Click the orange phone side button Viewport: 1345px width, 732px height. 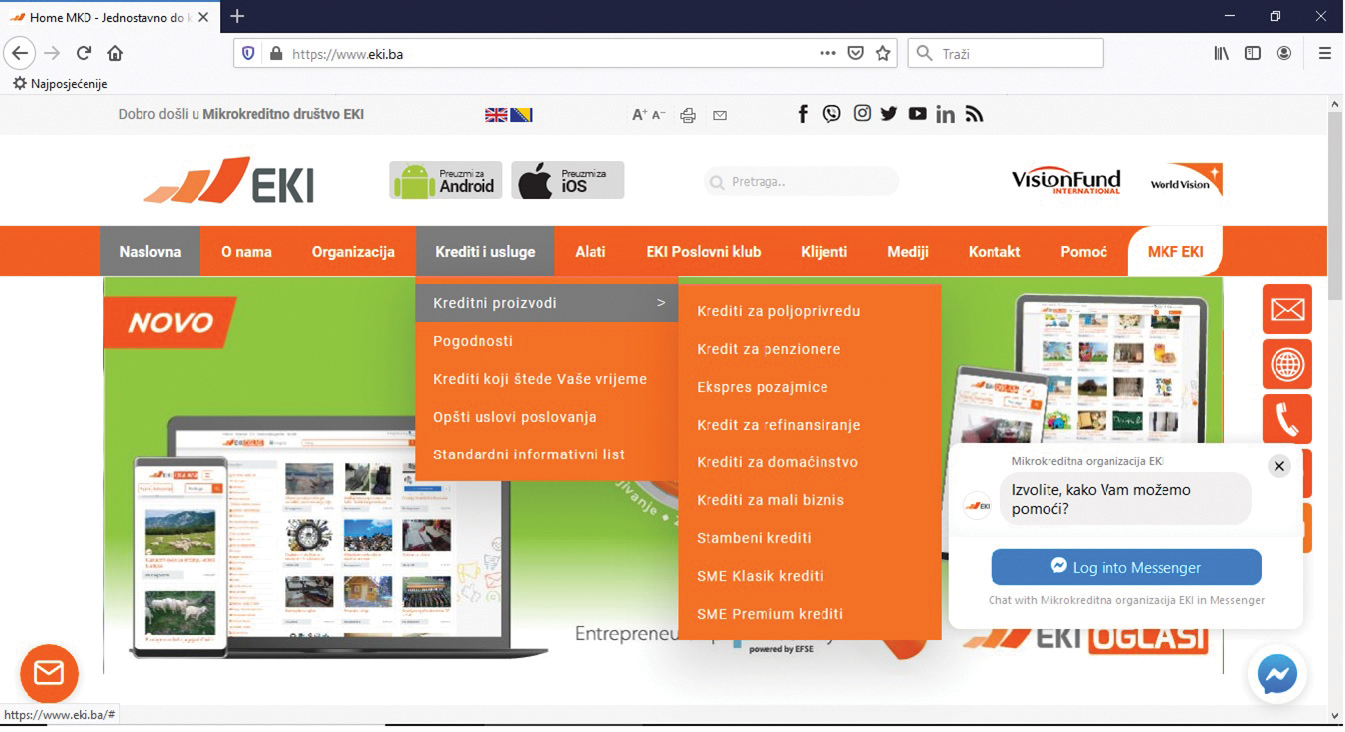click(x=1287, y=419)
